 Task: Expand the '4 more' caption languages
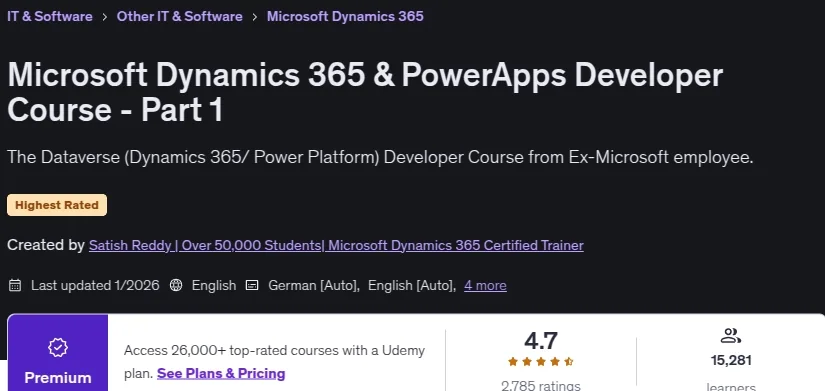click(x=485, y=285)
